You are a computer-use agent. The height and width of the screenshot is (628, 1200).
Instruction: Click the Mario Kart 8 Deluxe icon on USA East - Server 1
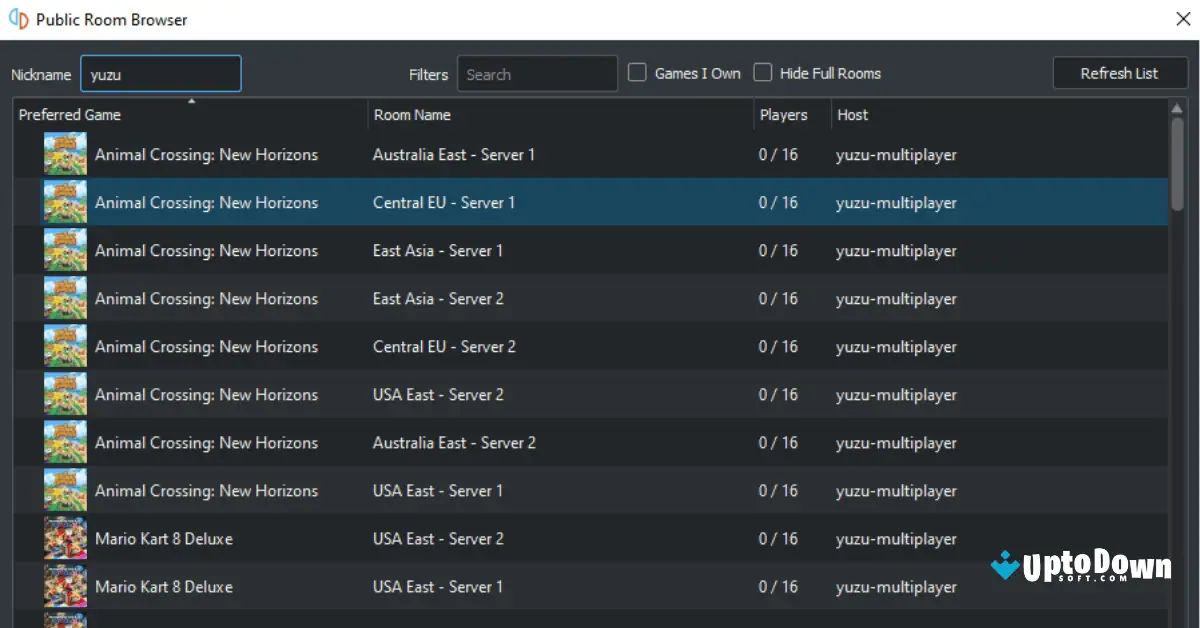(65, 586)
